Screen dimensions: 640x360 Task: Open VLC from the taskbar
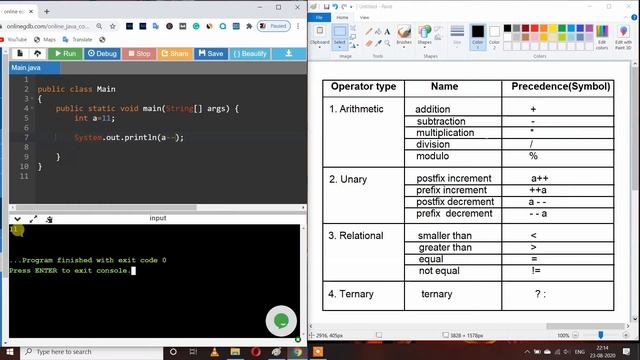pos(214,351)
